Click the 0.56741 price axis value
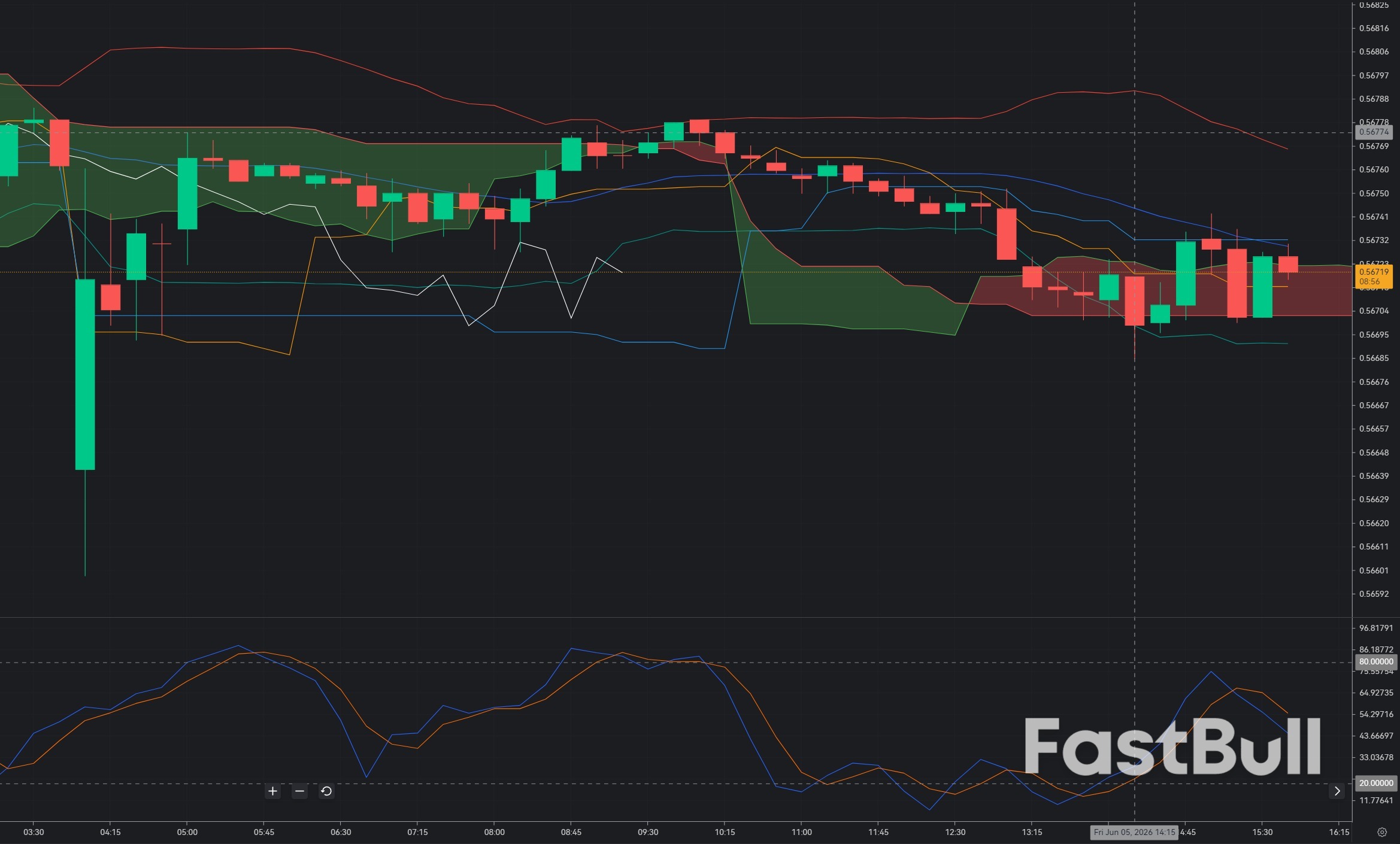The height and width of the screenshot is (844, 1400). 1374,217
